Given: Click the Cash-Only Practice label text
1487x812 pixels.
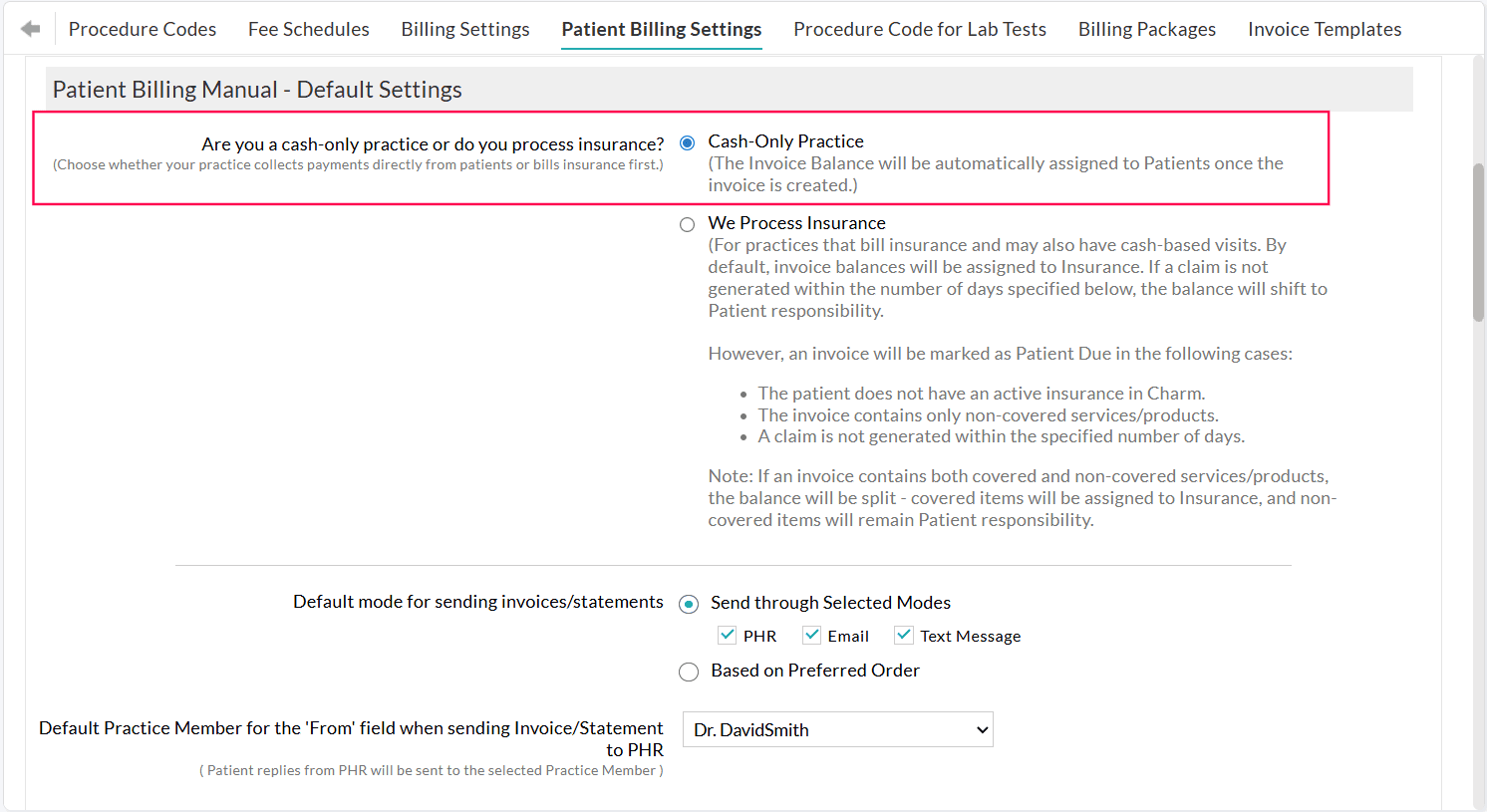Looking at the screenshot, I should tap(785, 141).
